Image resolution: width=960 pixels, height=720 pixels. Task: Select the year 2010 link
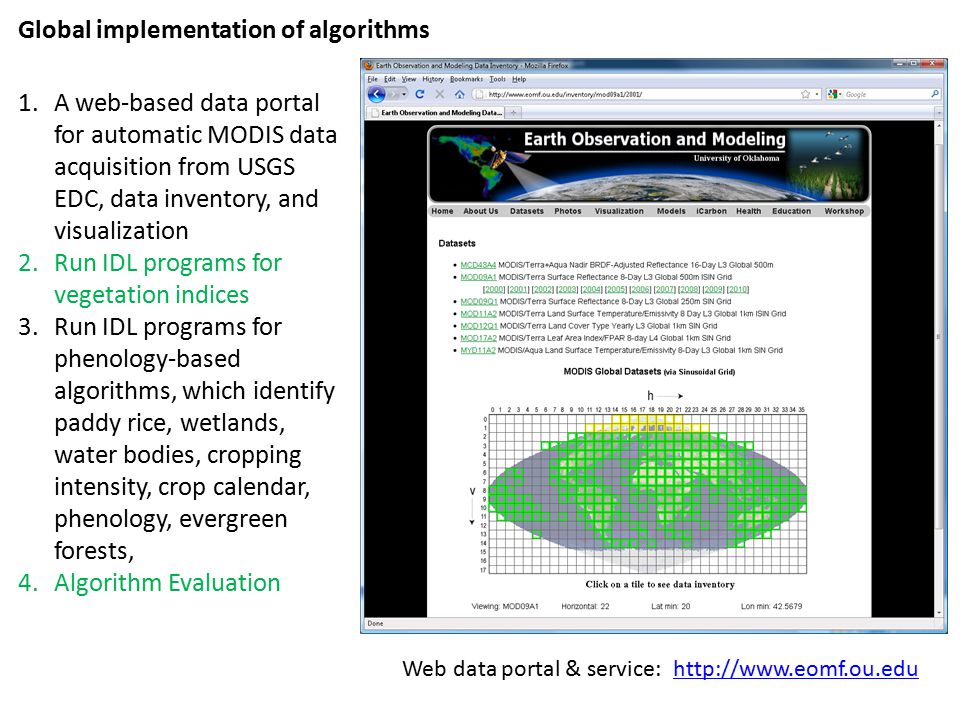738,290
